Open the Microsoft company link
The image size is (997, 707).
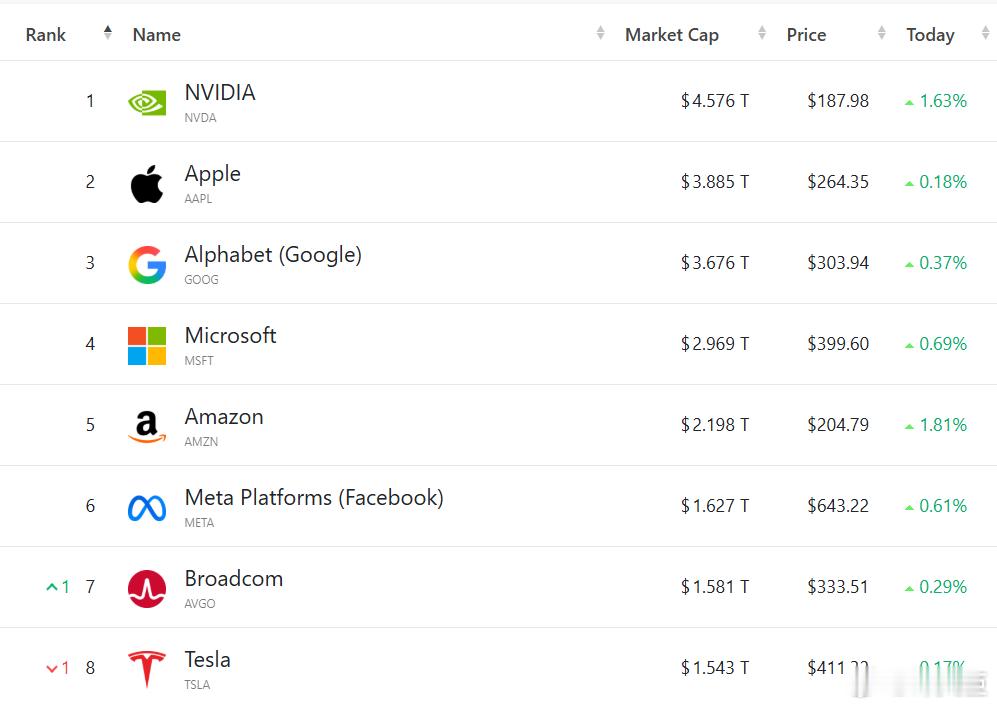coord(230,336)
